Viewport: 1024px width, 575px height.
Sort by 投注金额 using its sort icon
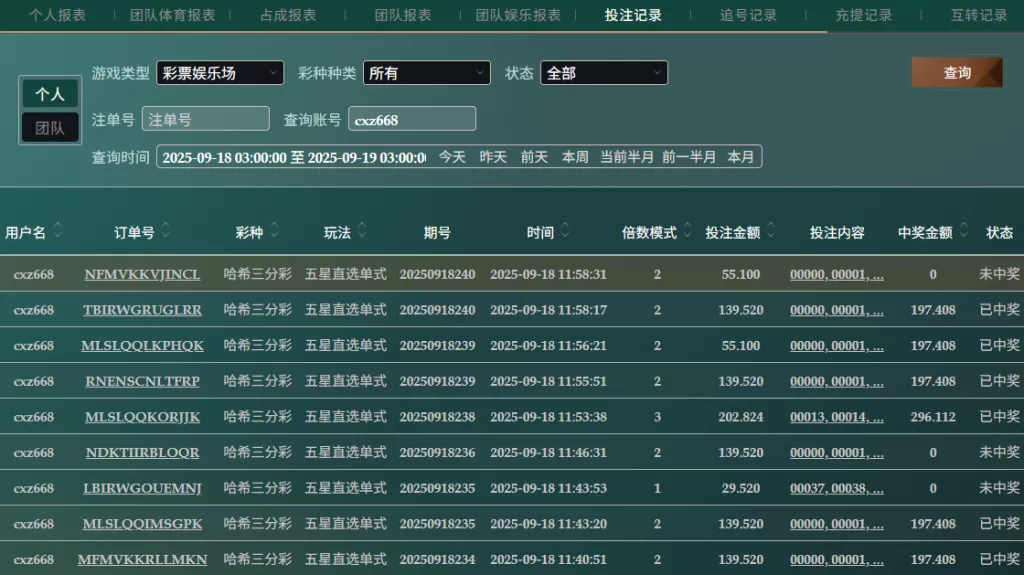(771, 231)
